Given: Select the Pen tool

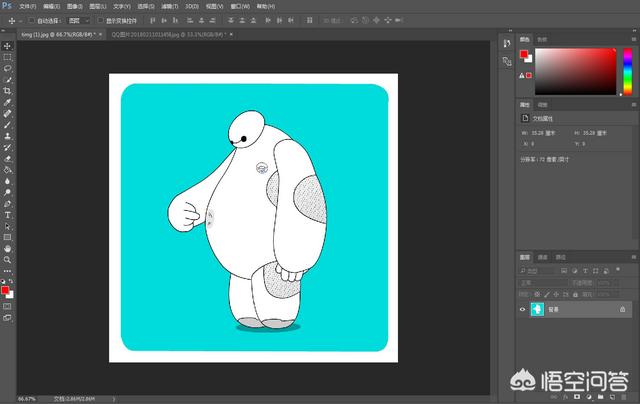Looking at the screenshot, I should [x=7, y=204].
